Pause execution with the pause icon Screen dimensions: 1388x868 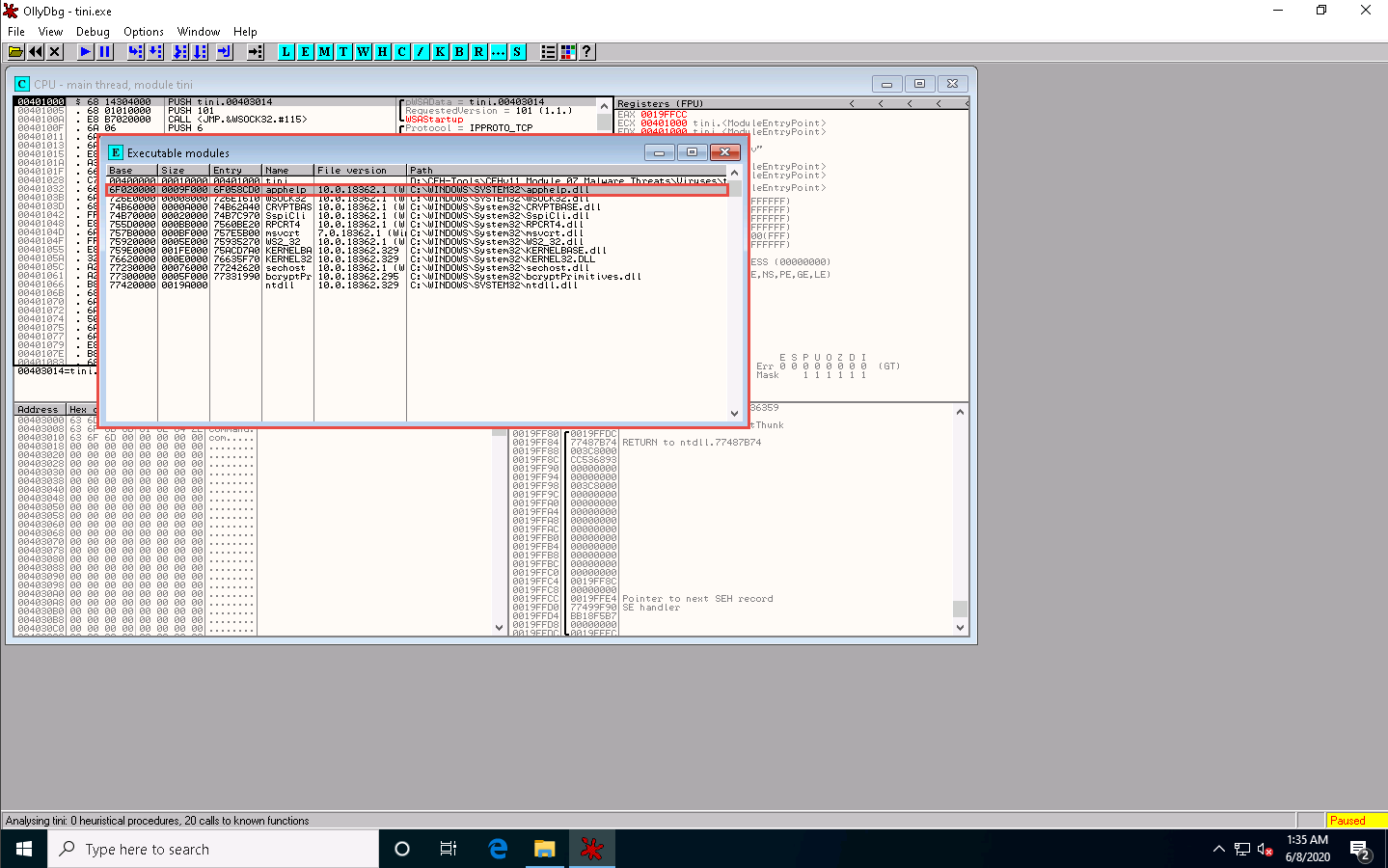click(x=105, y=52)
